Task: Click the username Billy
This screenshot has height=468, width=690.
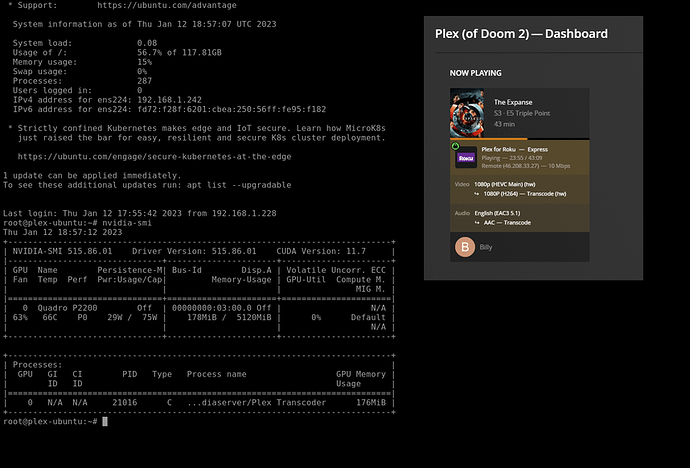Action: [x=486, y=247]
